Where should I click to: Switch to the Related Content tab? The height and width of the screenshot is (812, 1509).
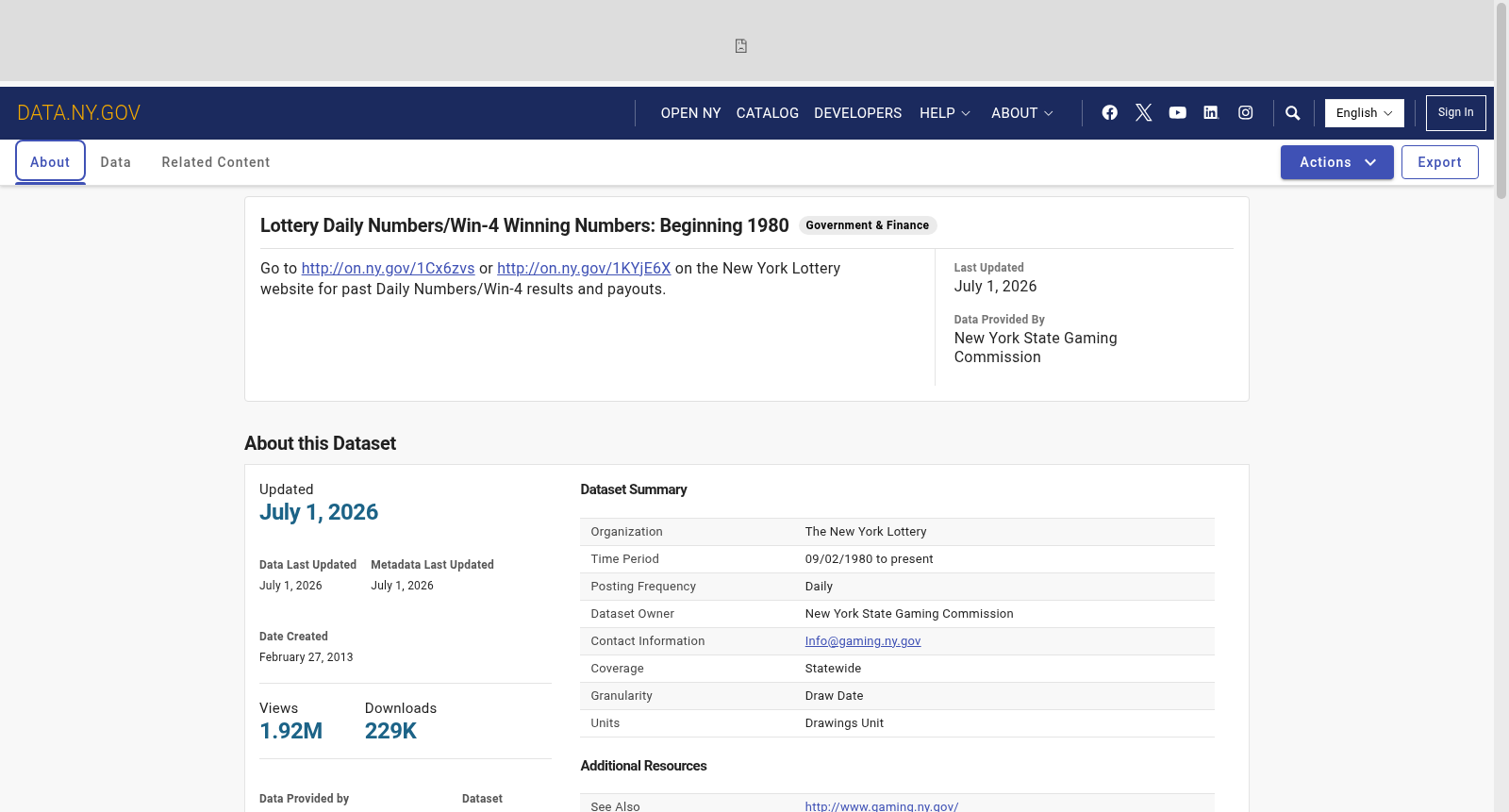[216, 162]
